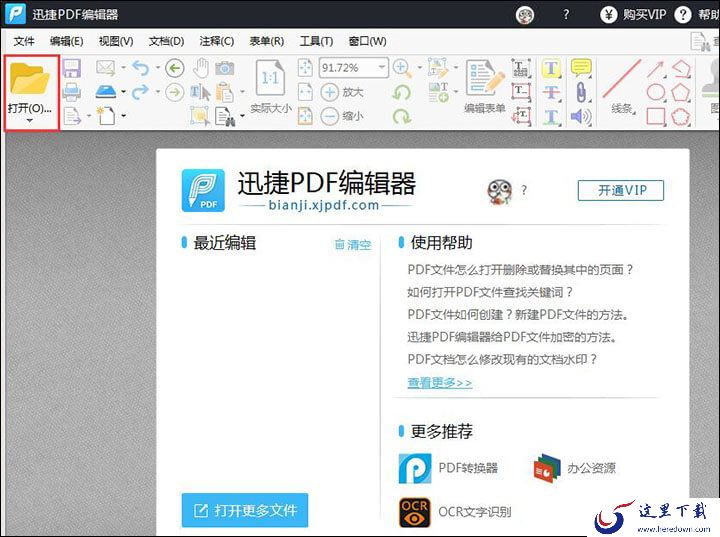This screenshot has width=720, height=537.
Task: Select the text selection tool
Action: coord(200,92)
